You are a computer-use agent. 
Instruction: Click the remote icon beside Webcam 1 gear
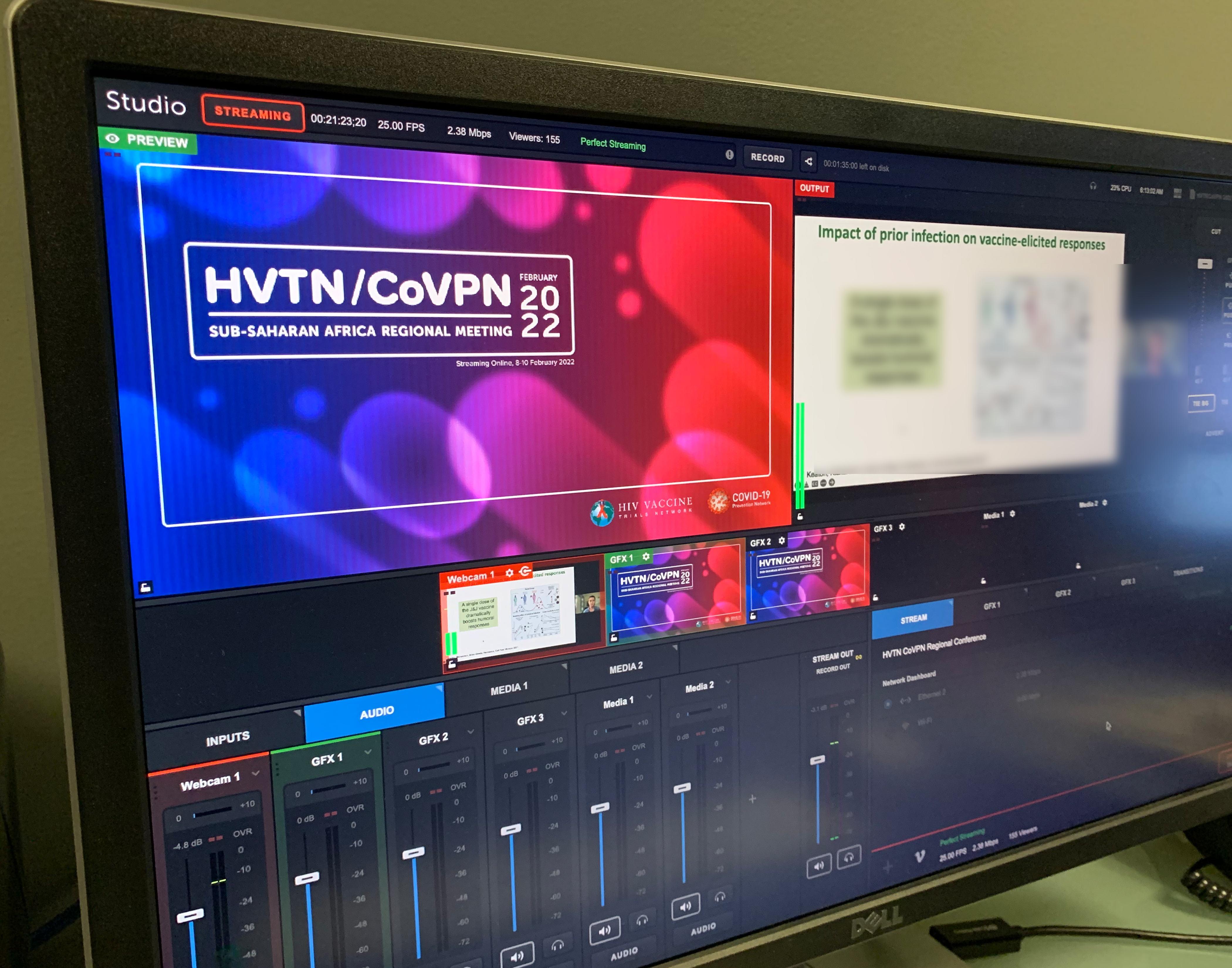coord(525,571)
